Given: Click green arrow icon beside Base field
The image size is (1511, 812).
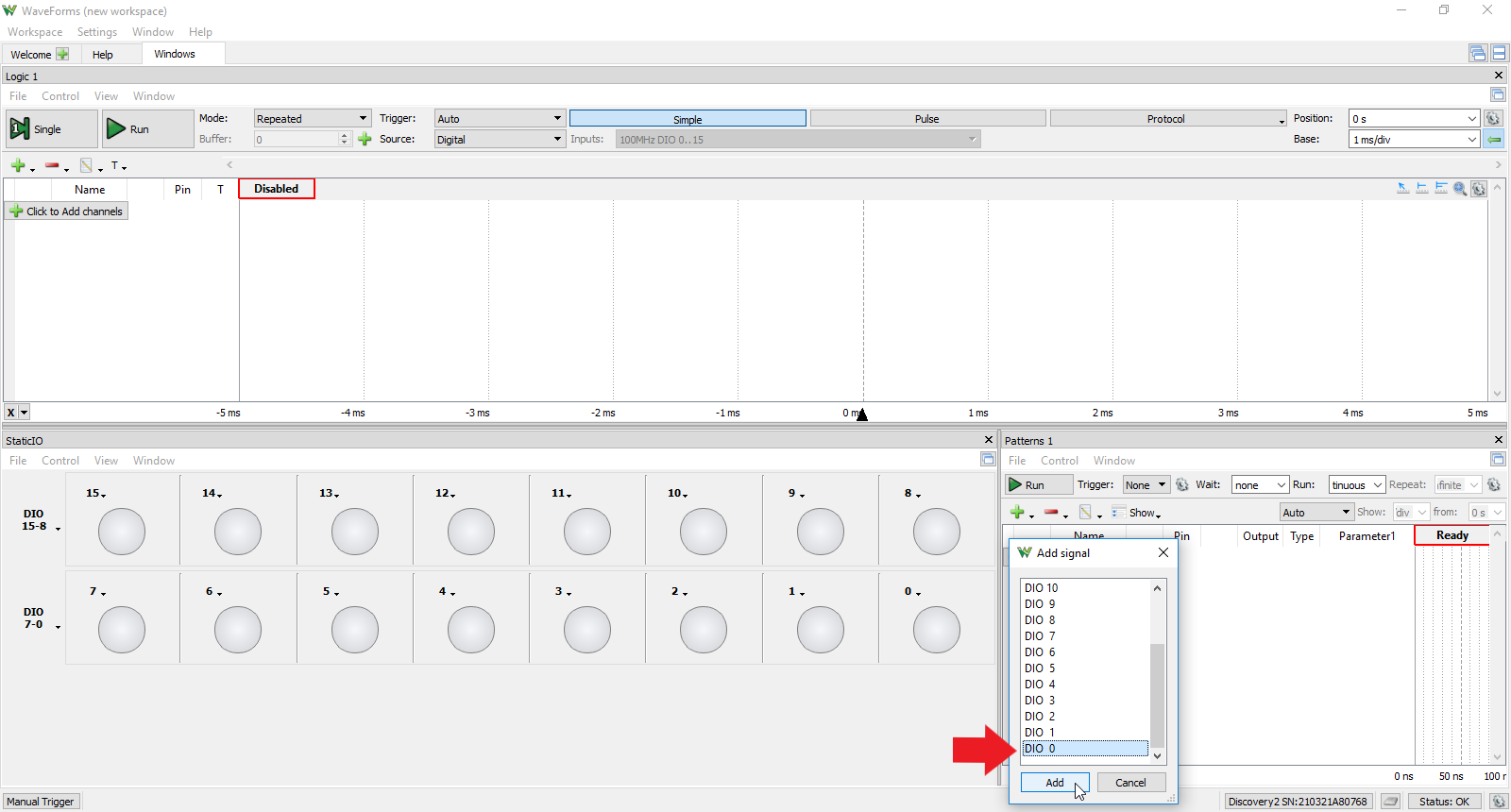Looking at the screenshot, I should 1494,140.
